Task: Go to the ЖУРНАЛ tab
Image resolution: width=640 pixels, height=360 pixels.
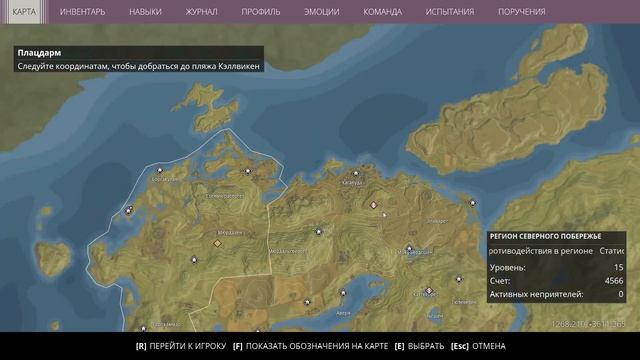Action: pos(202,12)
